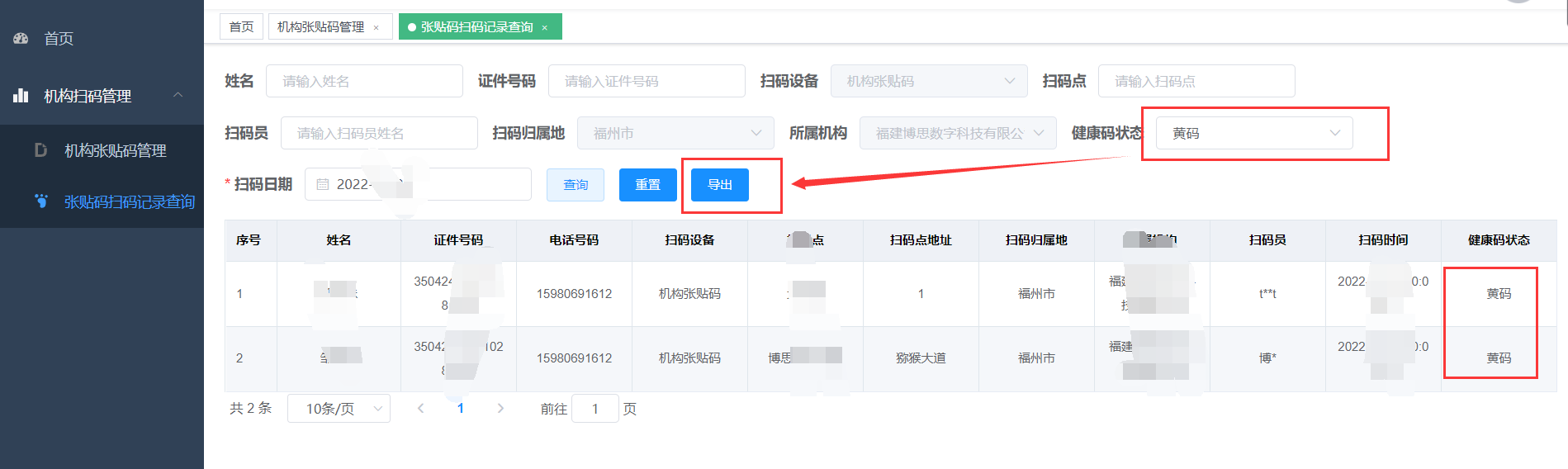This screenshot has height=469, width=1568.
Task: Click the footprint icon beside 张贴码扫码记录查询
Action: (41, 201)
